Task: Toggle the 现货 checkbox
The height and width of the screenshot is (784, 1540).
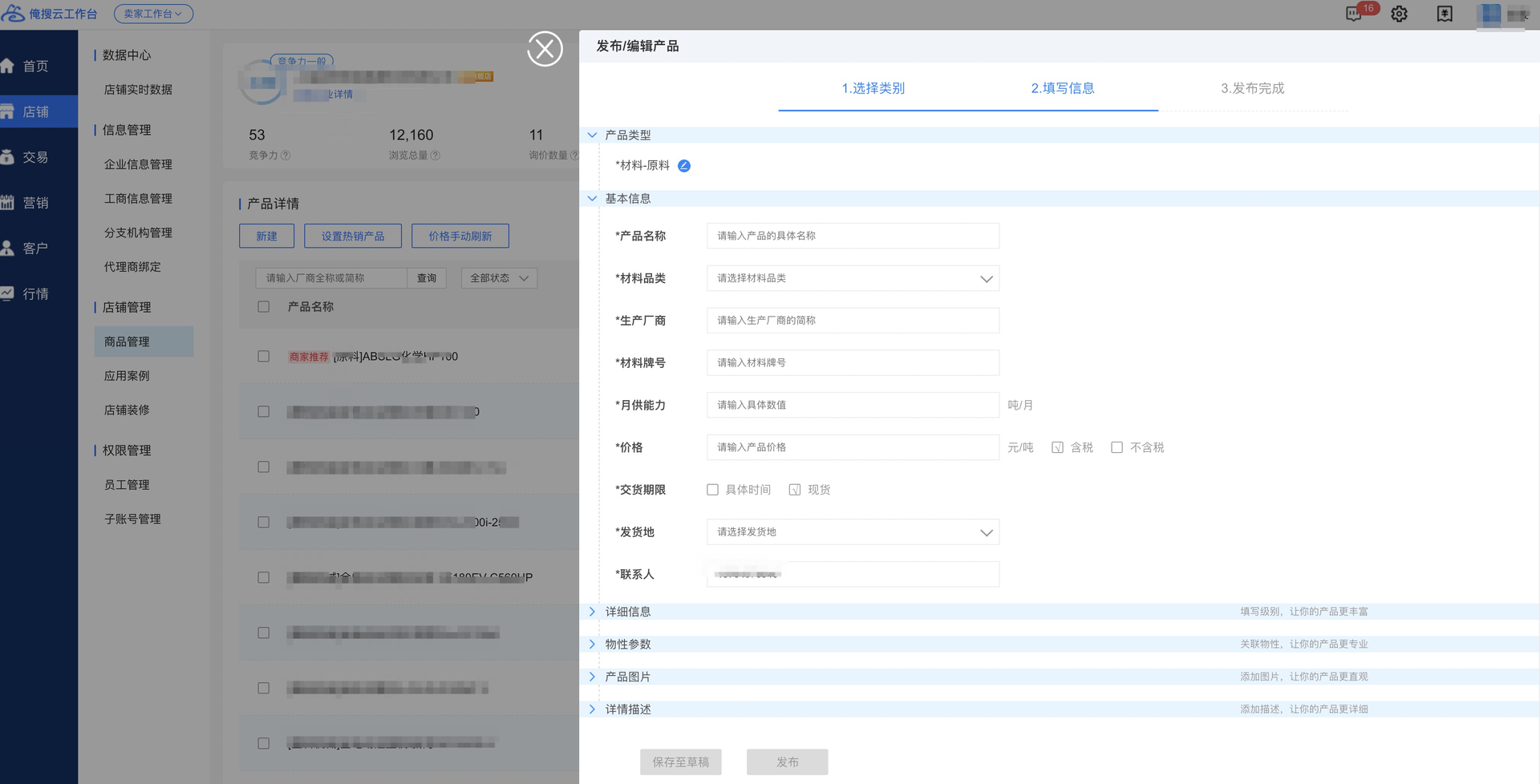Action: pyautogui.click(x=795, y=490)
